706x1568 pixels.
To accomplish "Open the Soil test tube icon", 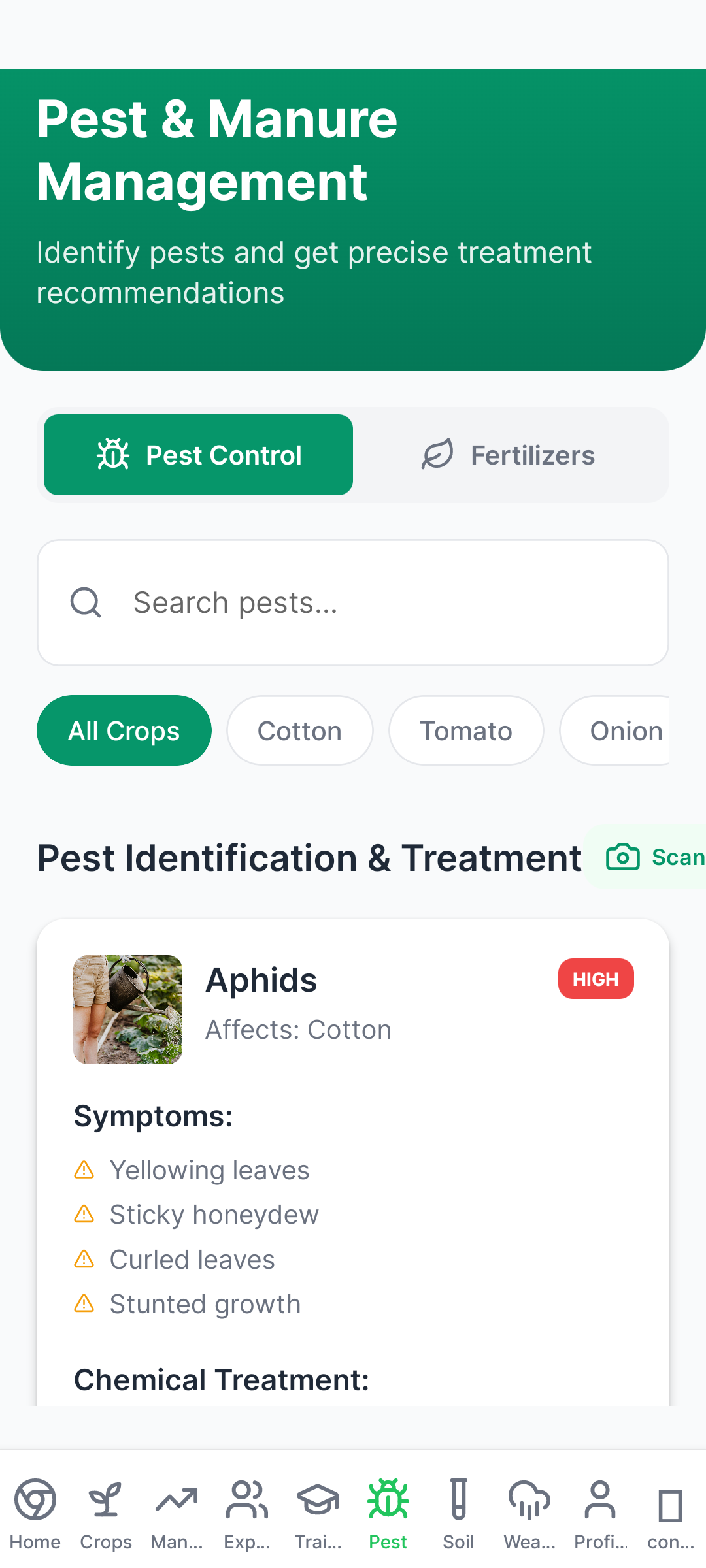I will [x=459, y=1499].
